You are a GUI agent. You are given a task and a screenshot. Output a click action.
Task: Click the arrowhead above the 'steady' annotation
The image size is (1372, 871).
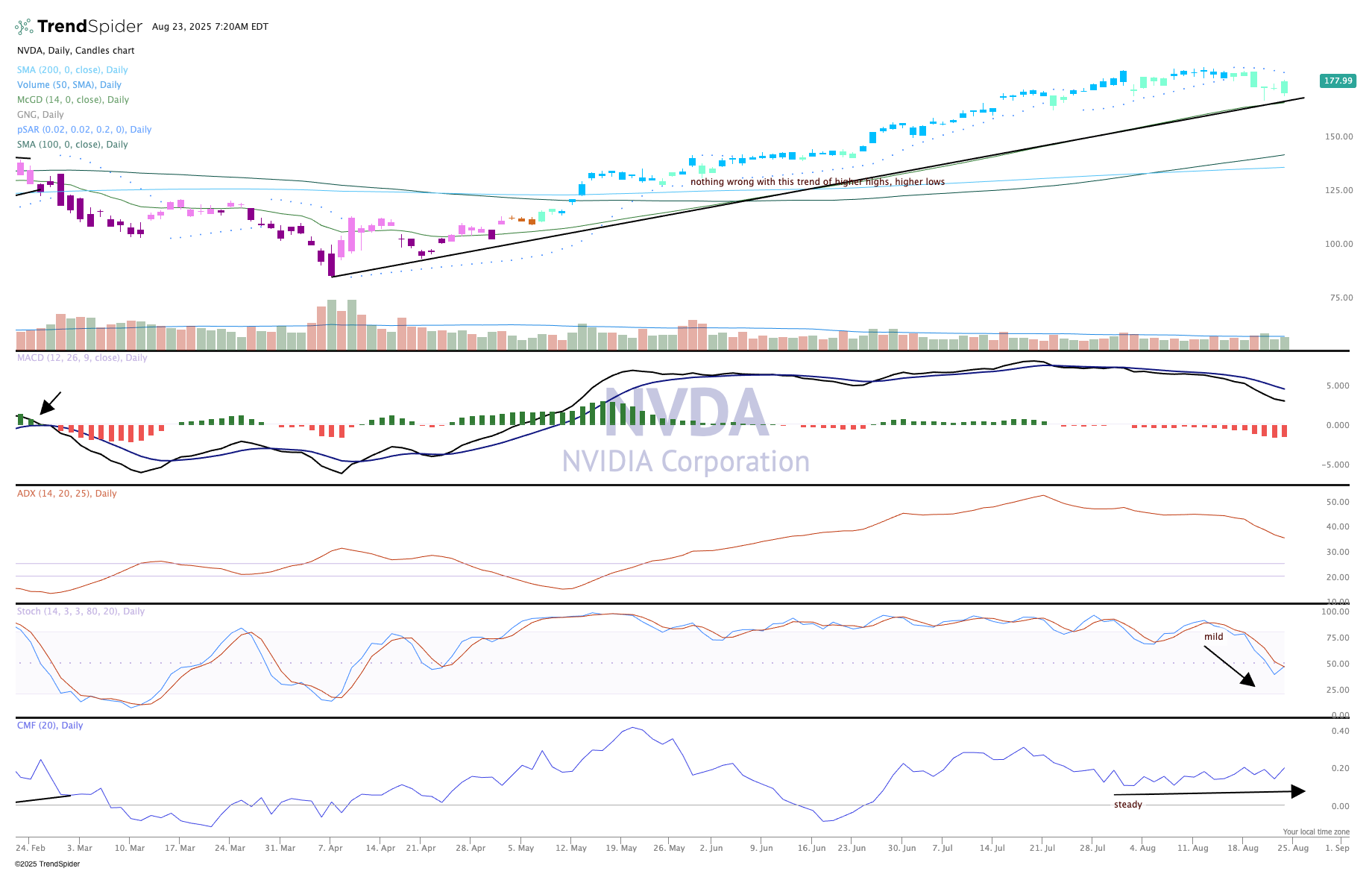click(1298, 791)
